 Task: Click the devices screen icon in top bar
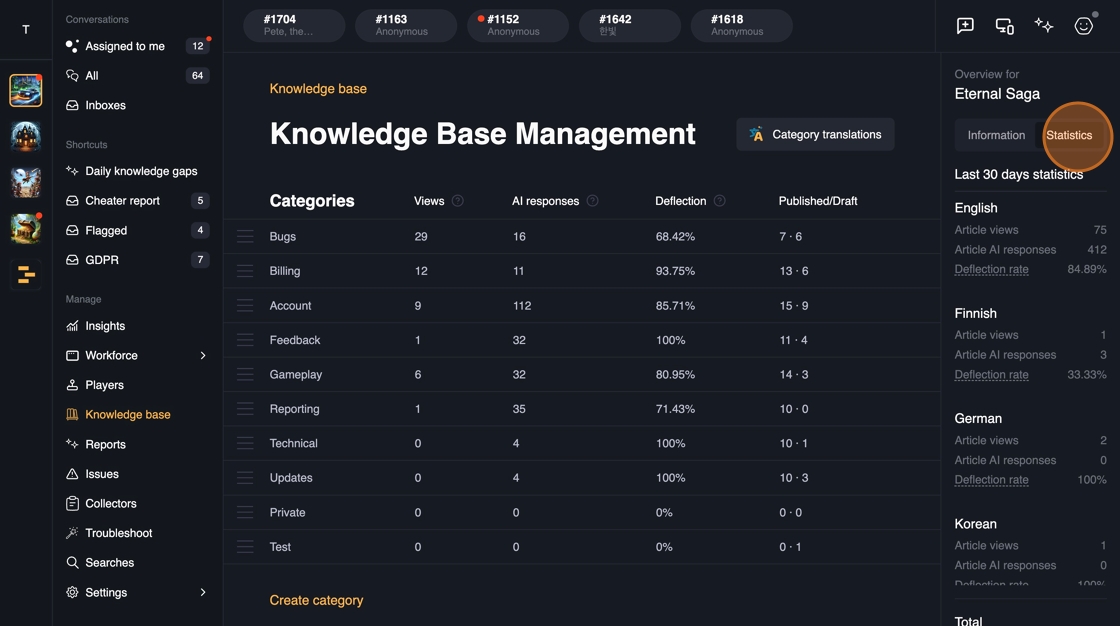[1004, 26]
